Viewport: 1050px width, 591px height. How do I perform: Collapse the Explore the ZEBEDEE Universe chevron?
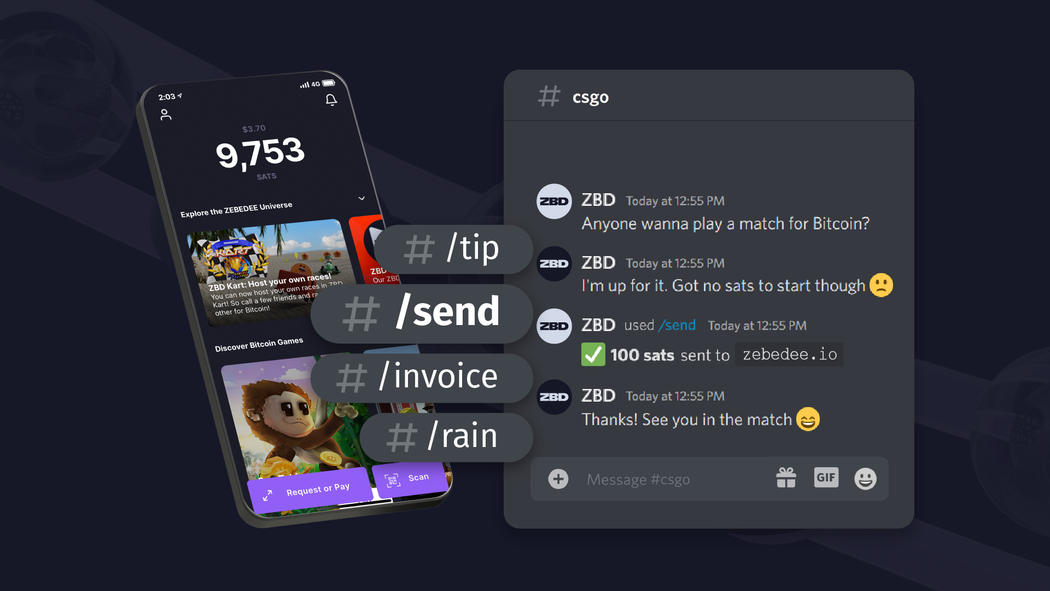(361, 198)
